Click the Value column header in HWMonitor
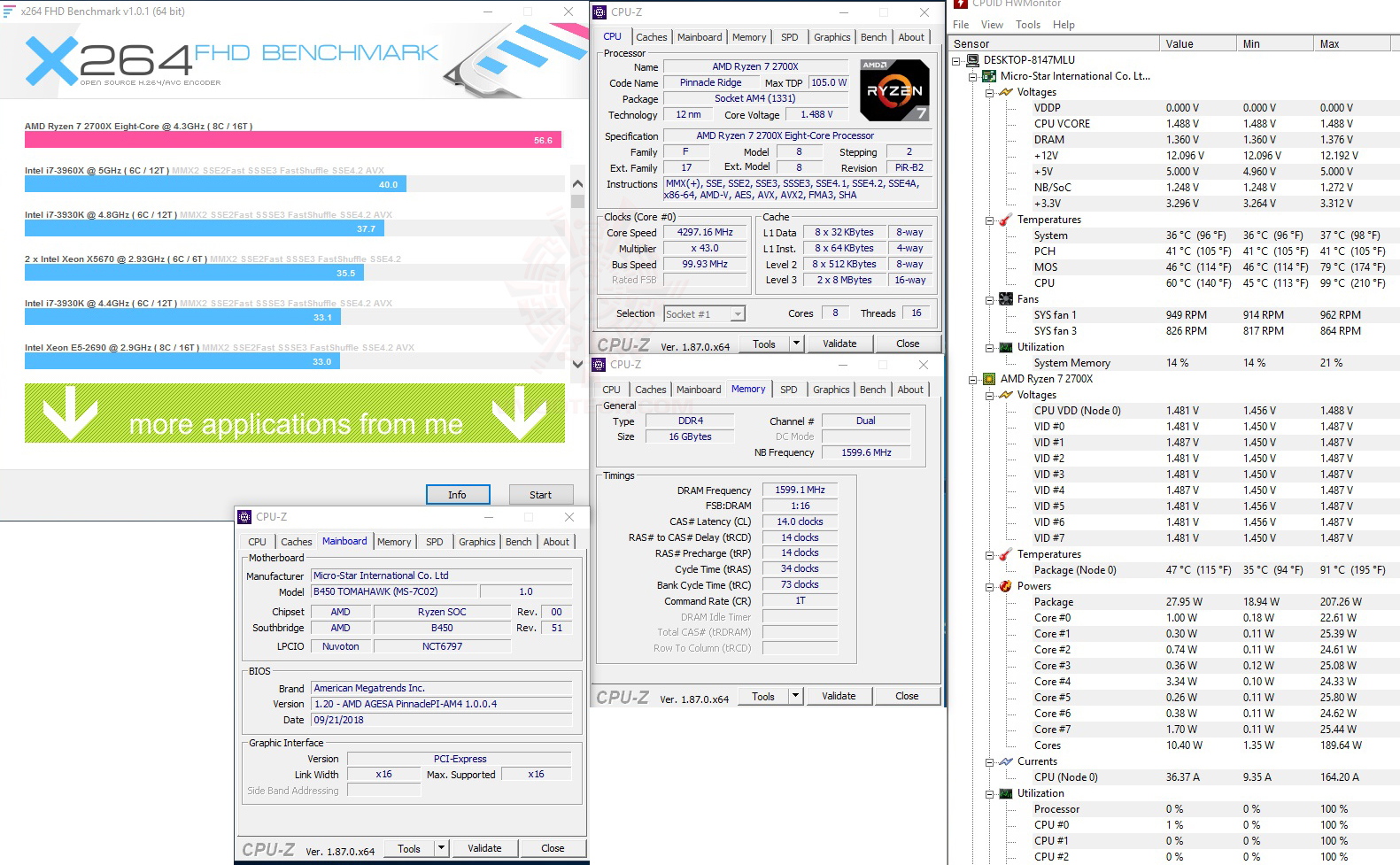This screenshot has height=865, width=1400. [1197, 43]
